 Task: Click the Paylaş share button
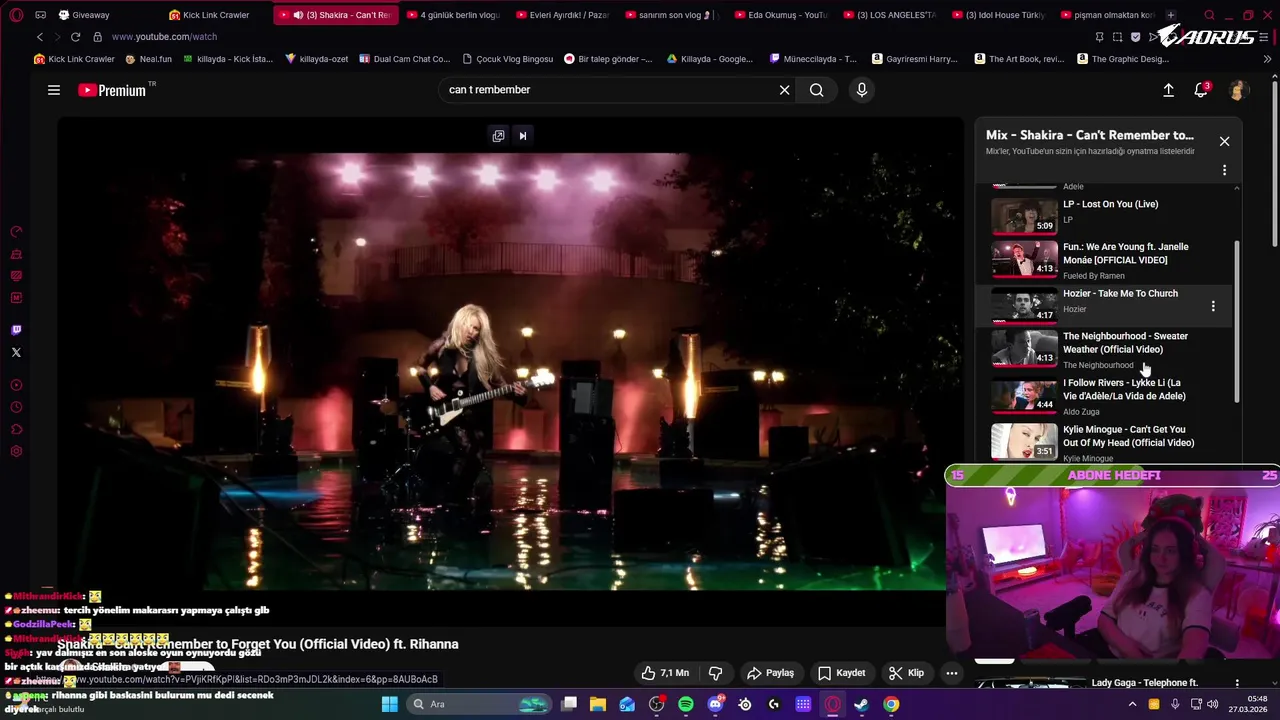pos(770,673)
